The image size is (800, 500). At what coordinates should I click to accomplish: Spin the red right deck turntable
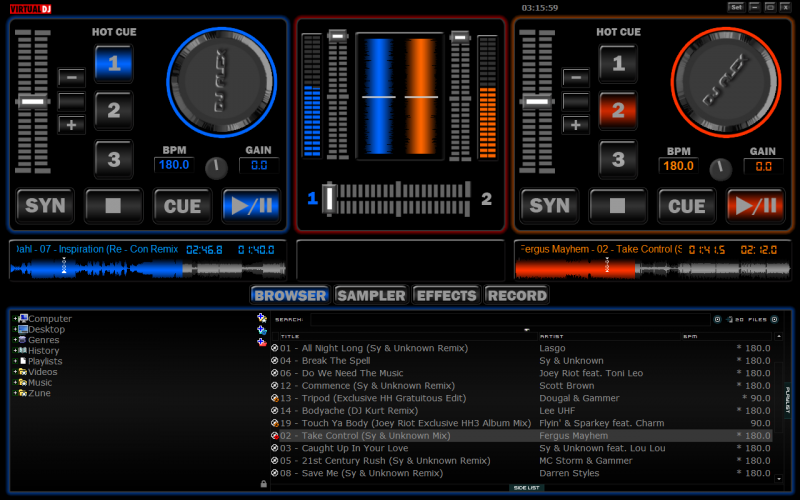pos(726,82)
